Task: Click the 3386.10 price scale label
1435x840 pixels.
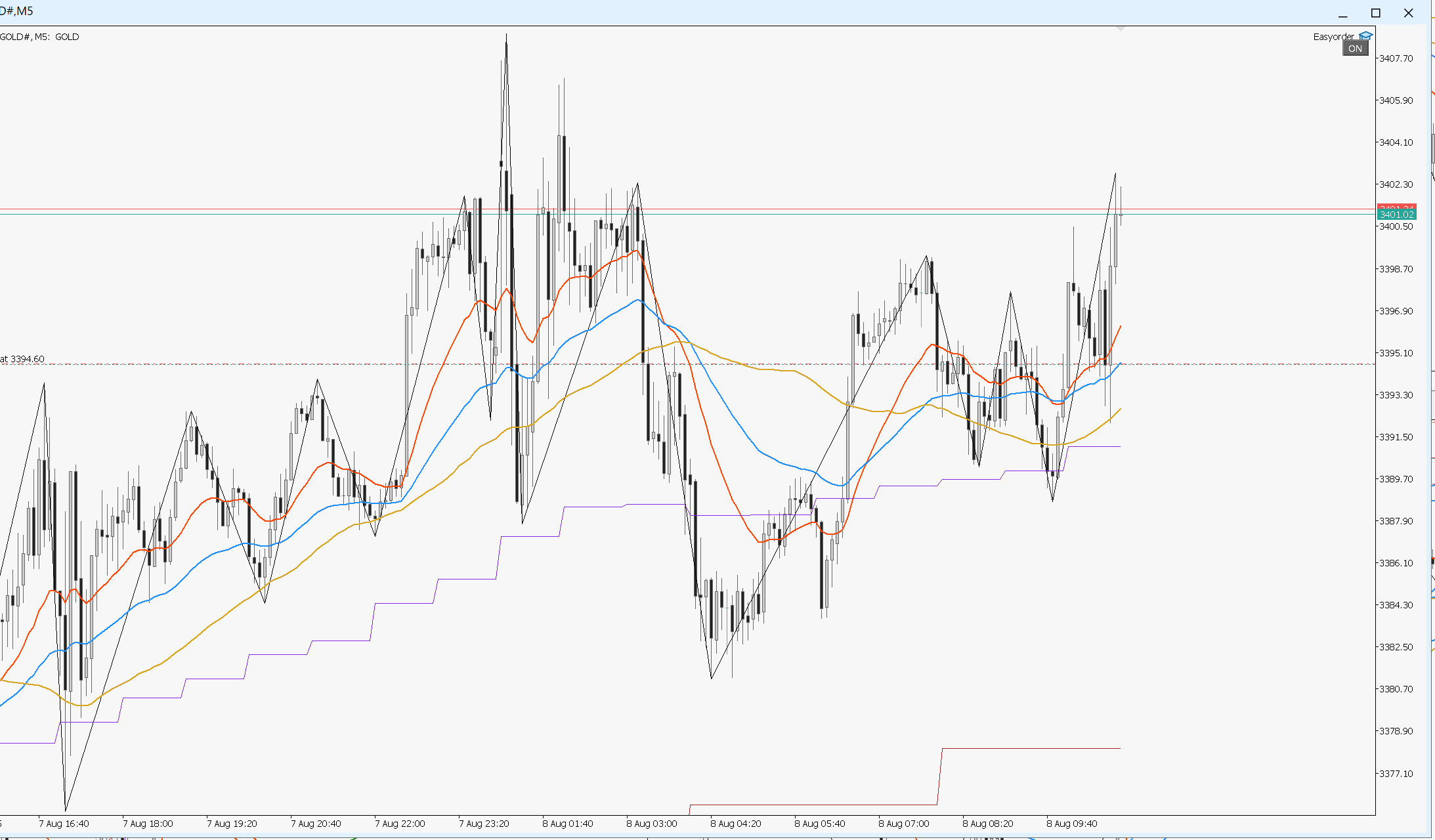Action: [1396, 563]
